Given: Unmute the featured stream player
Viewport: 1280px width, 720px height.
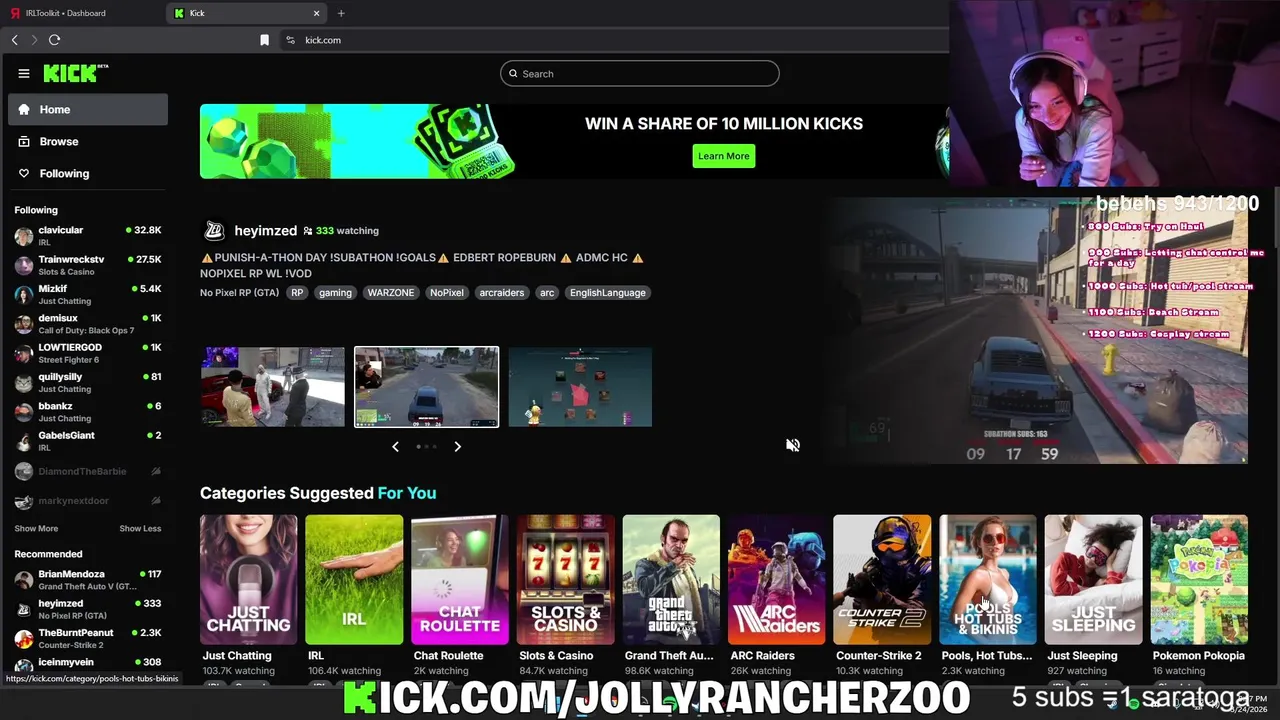Looking at the screenshot, I should [793, 445].
